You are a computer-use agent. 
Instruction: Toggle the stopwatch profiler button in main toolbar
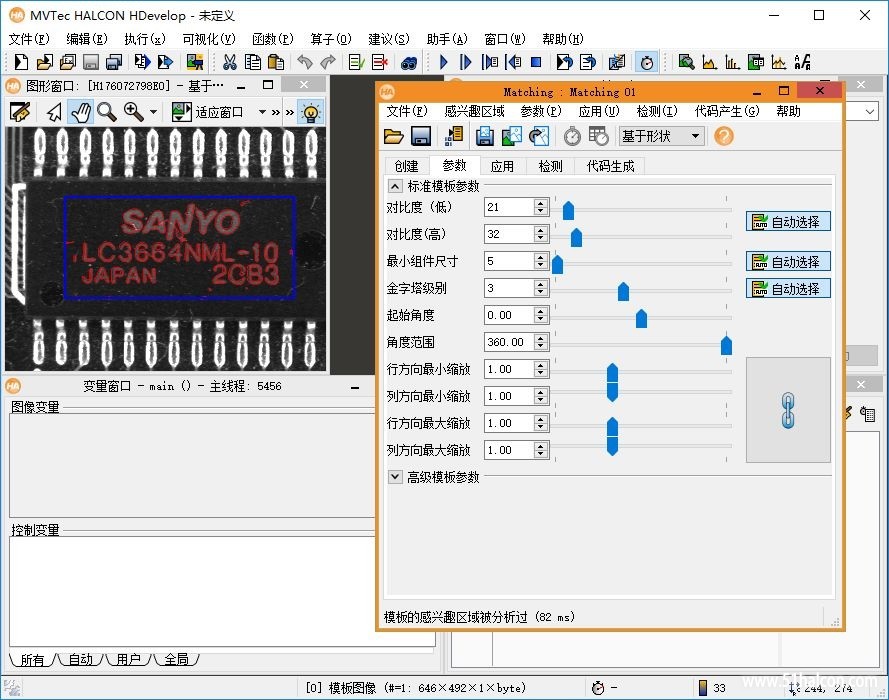tap(647, 62)
